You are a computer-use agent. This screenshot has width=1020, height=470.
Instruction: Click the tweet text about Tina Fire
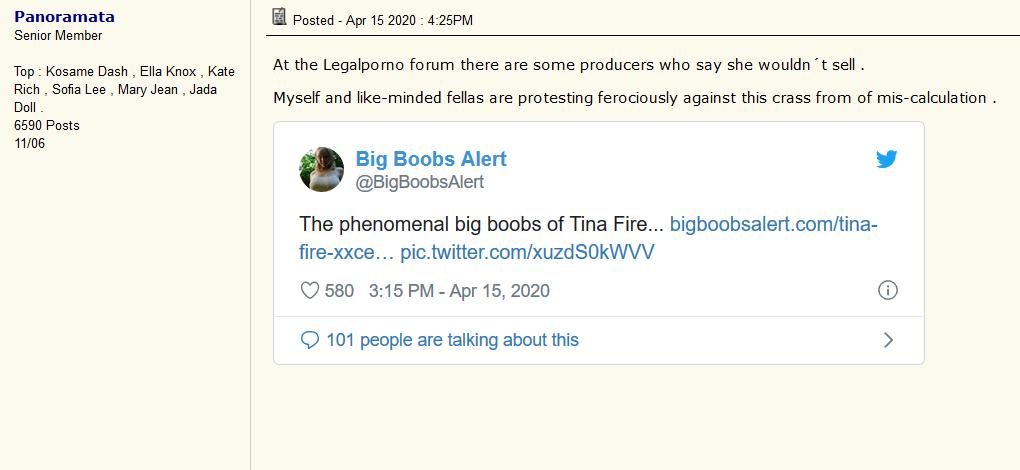[481, 224]
